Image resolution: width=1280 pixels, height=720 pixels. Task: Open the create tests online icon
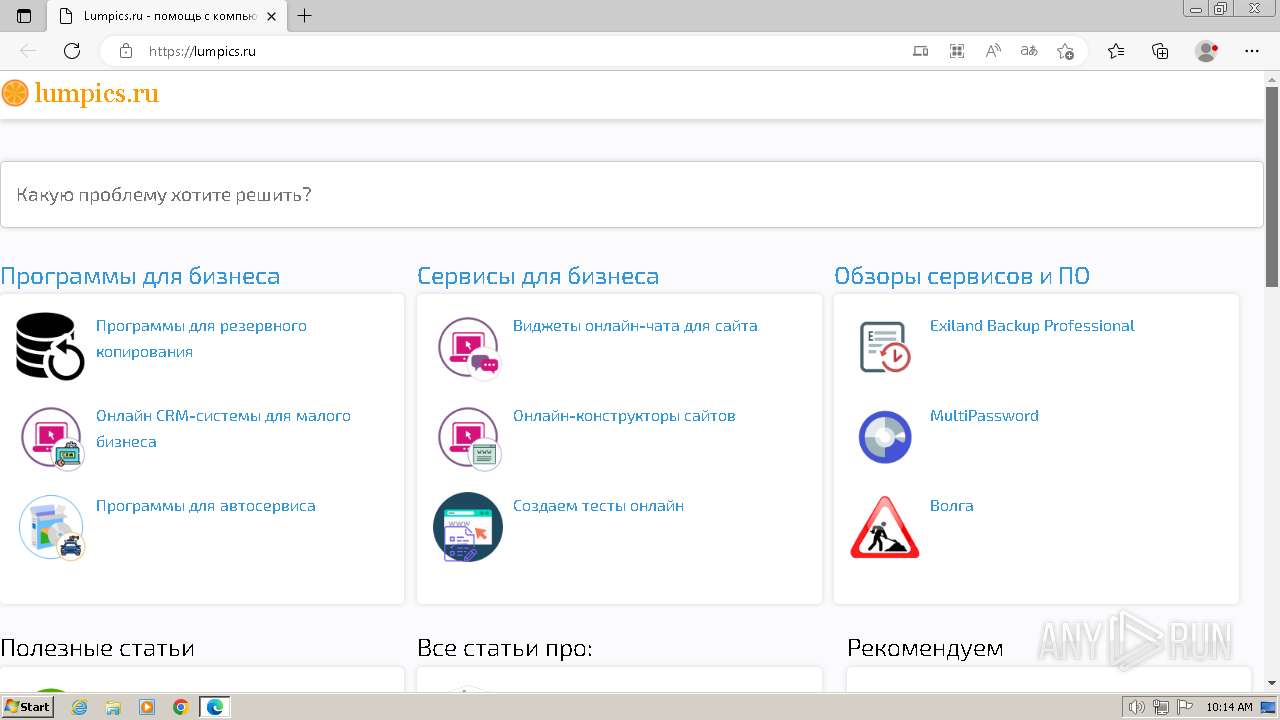[x=468, y=527]
